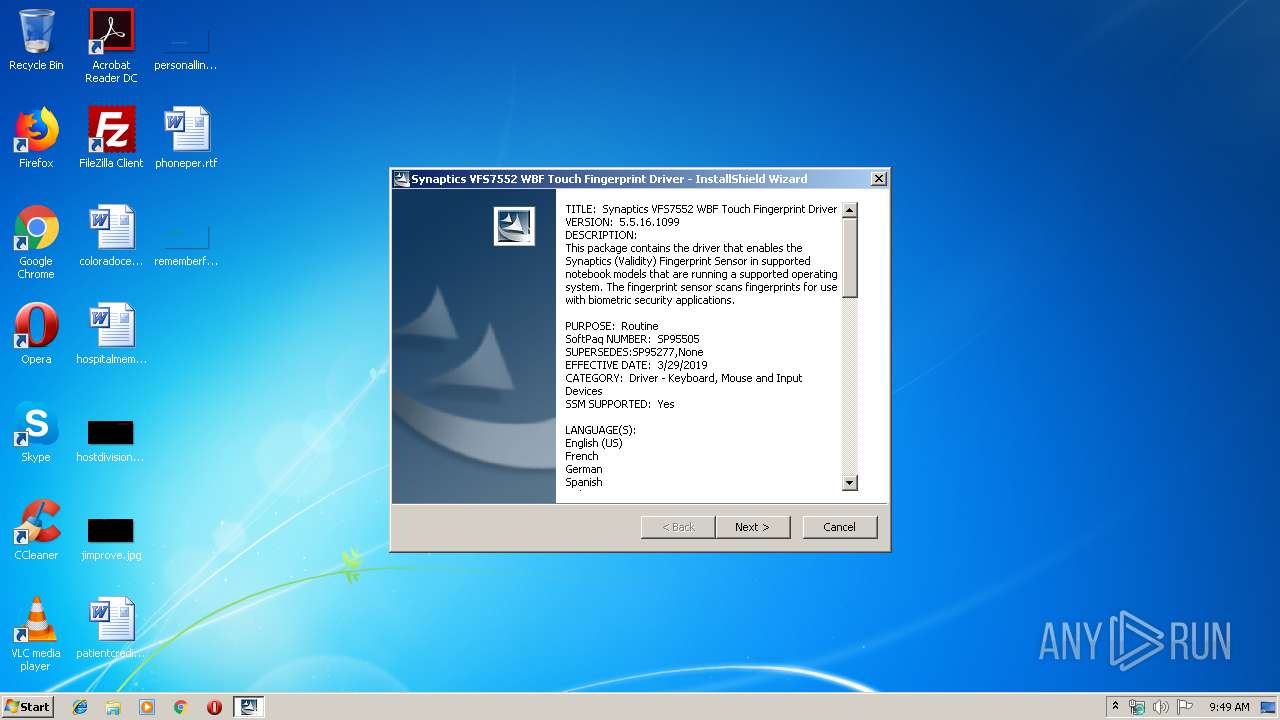Screen dimensions: 1280x720
Task: Click the disabled Back button
Action: [678, 527]
